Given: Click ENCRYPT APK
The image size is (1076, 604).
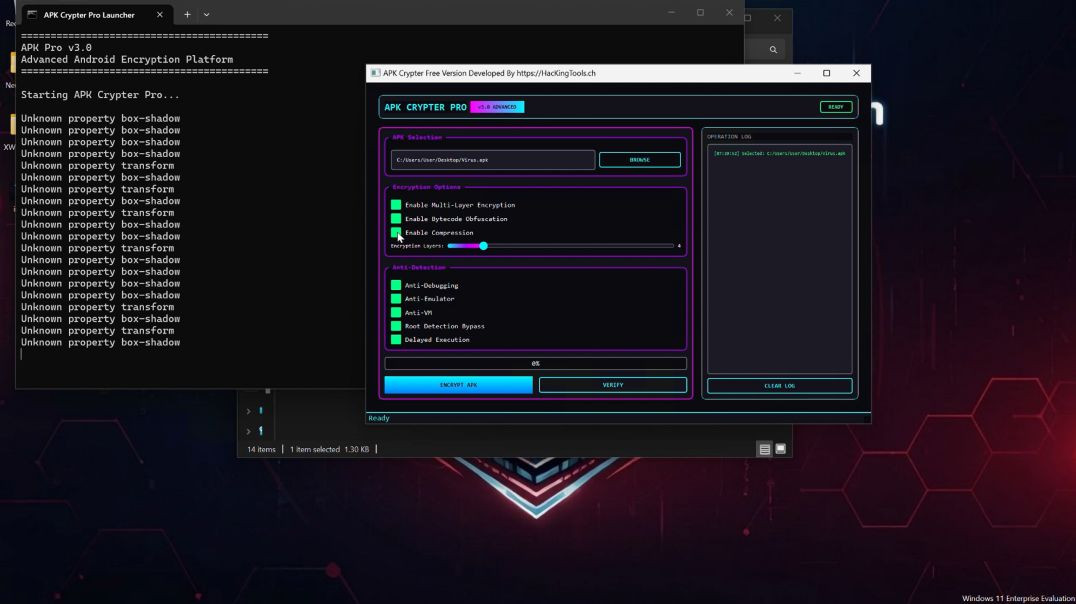Looking at the screenshot, I should 457,384.
